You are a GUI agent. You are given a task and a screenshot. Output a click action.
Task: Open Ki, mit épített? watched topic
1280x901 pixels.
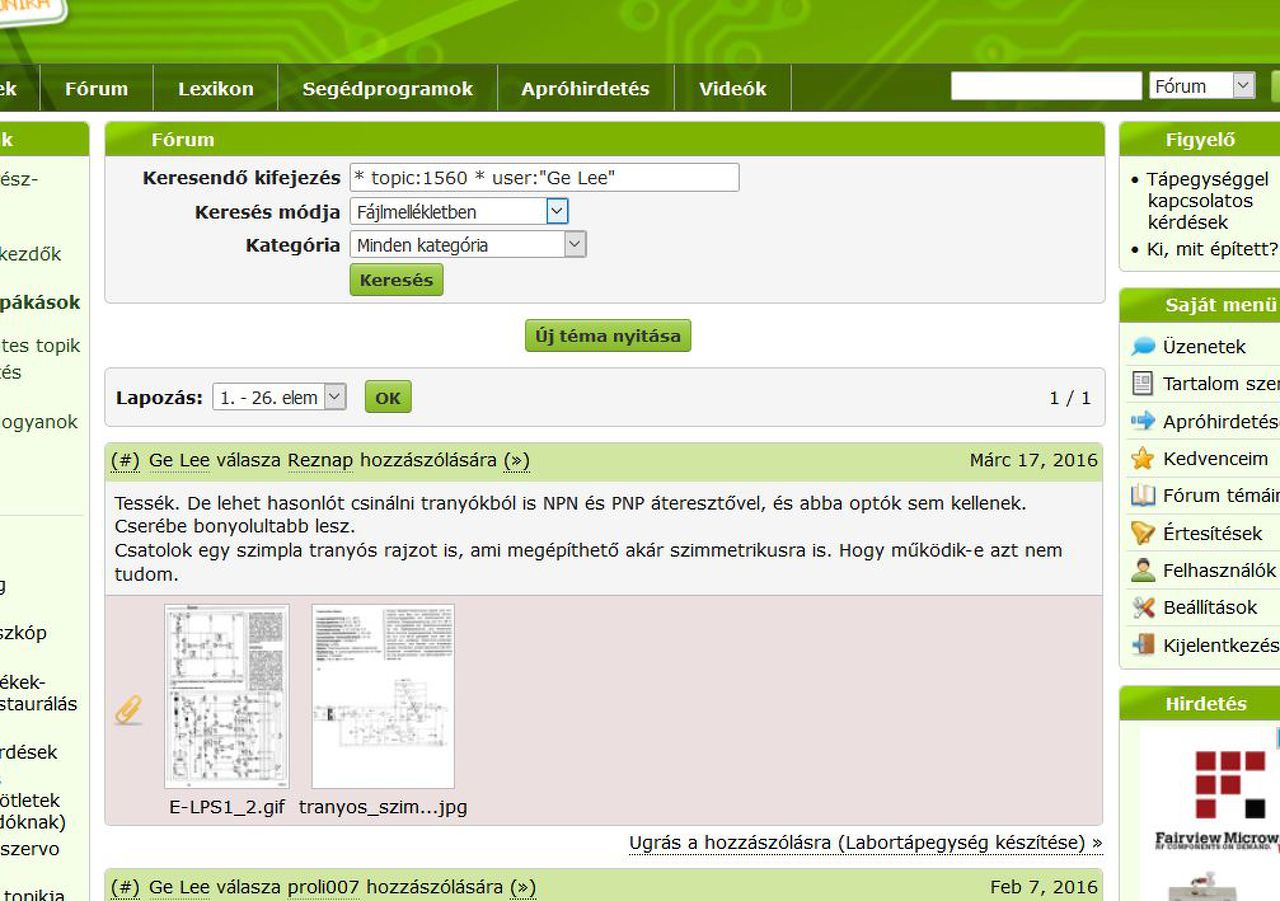tap(1212, 249)
